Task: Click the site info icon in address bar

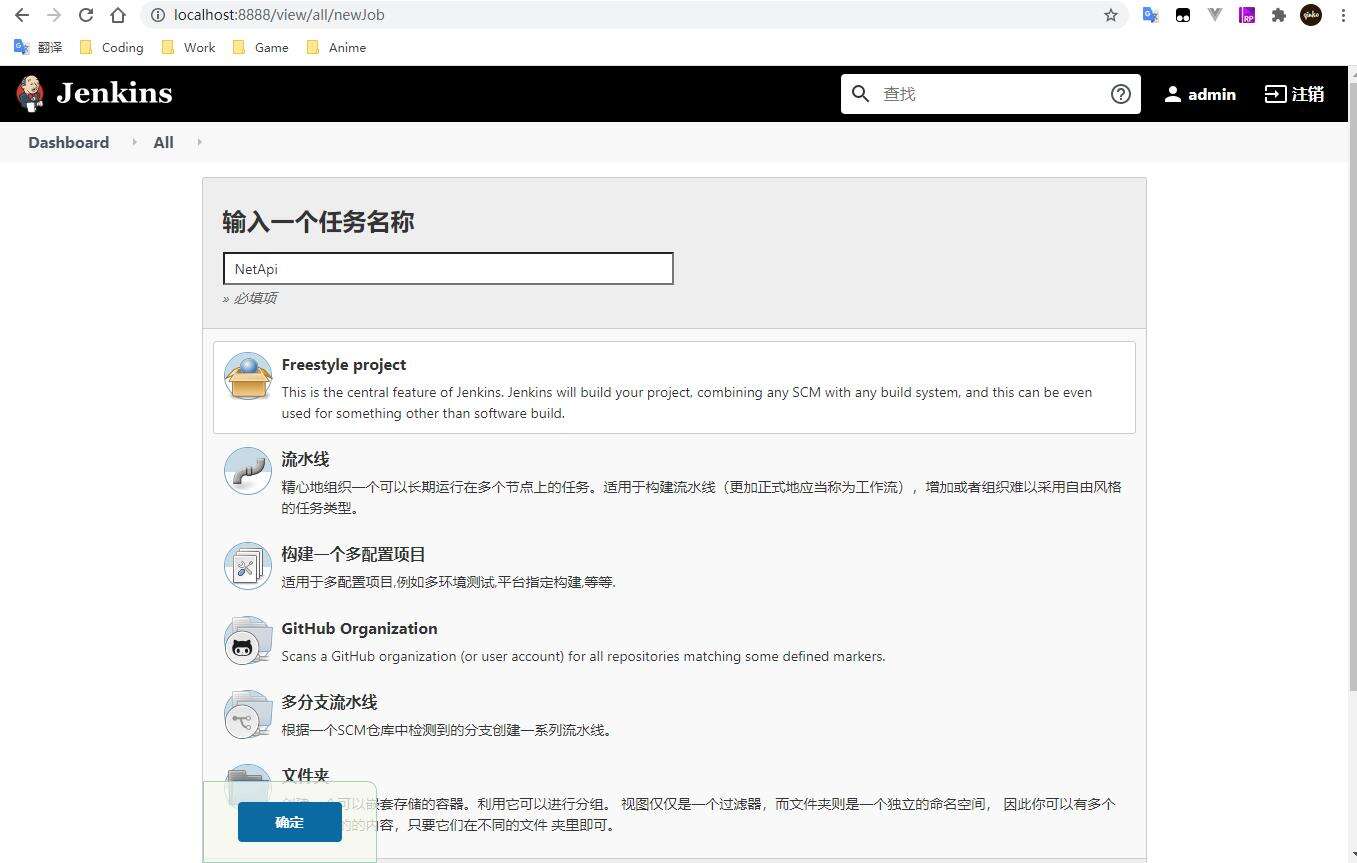Action: [157, 15]
